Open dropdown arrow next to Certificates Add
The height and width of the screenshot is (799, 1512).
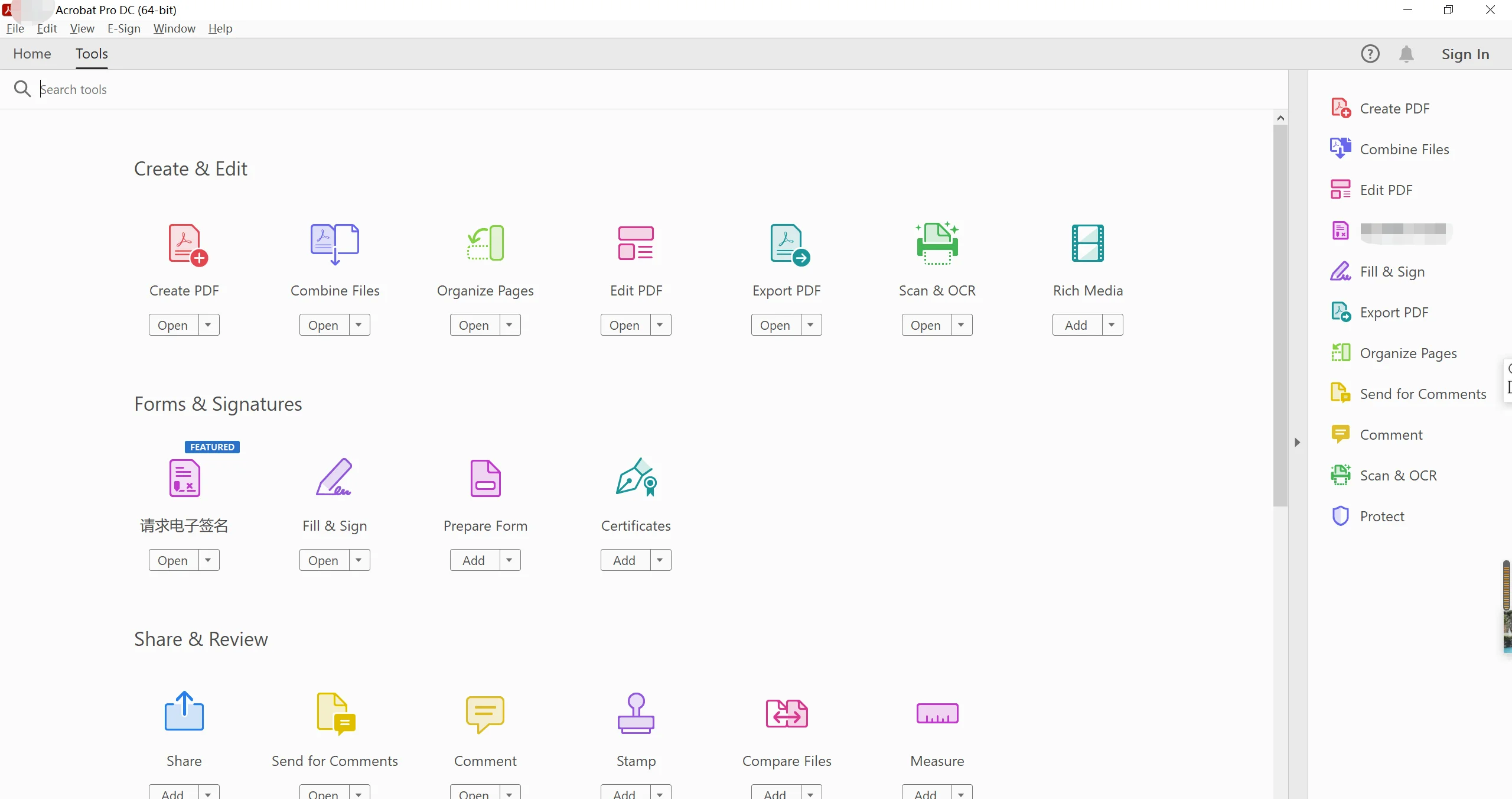(660, 560)
